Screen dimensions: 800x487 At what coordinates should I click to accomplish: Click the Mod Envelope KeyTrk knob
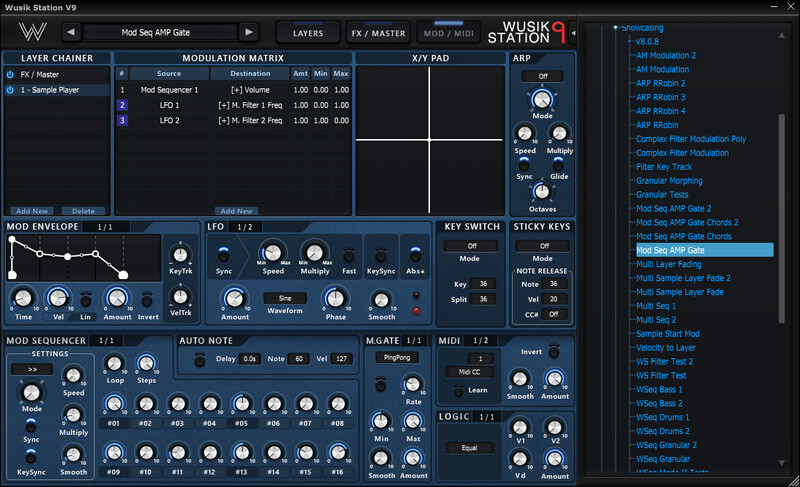(x=180, y=254)
